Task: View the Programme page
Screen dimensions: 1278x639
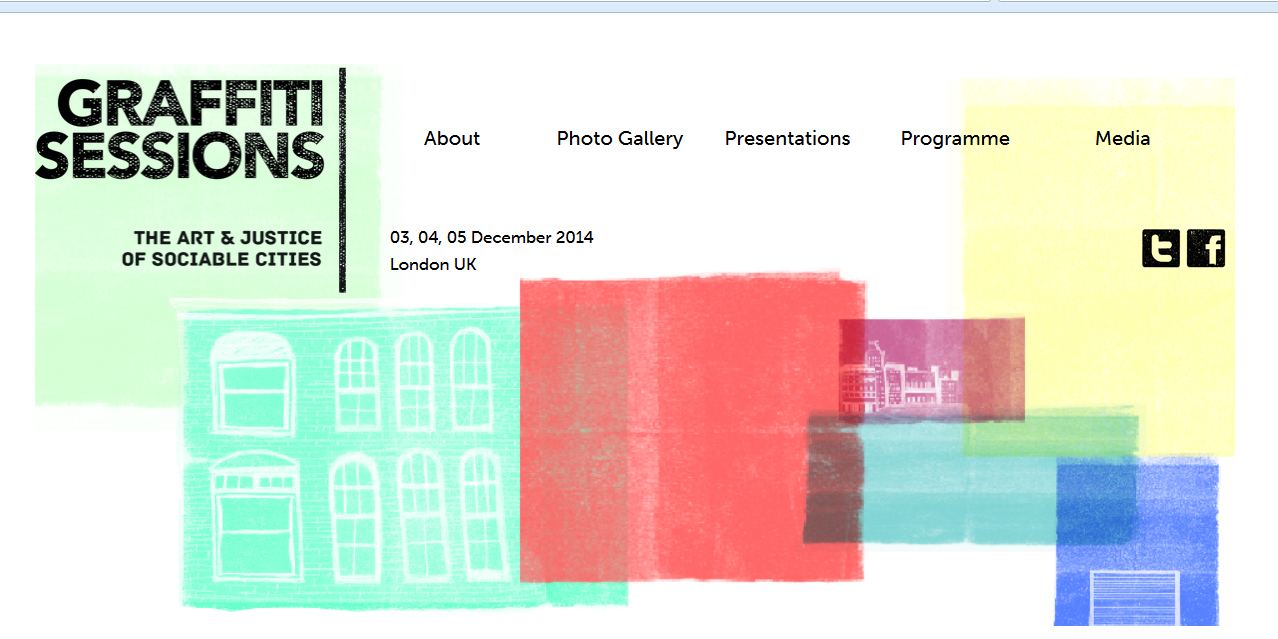Action: point(955,139)
